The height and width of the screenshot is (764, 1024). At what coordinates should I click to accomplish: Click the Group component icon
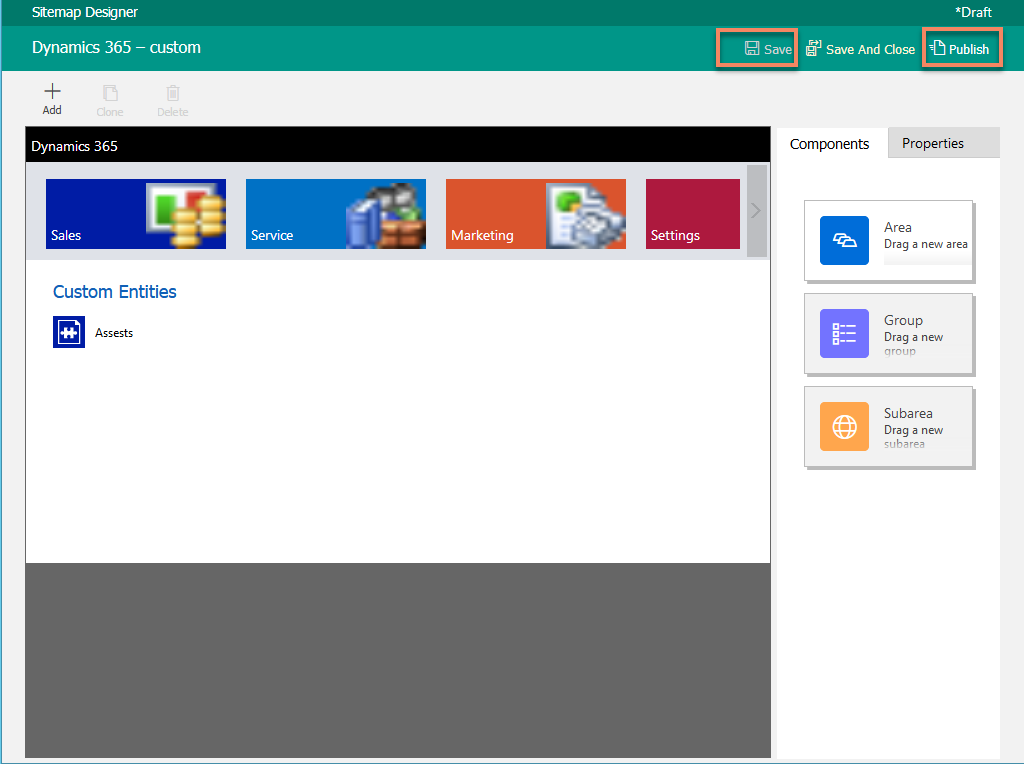coord(844,333)
